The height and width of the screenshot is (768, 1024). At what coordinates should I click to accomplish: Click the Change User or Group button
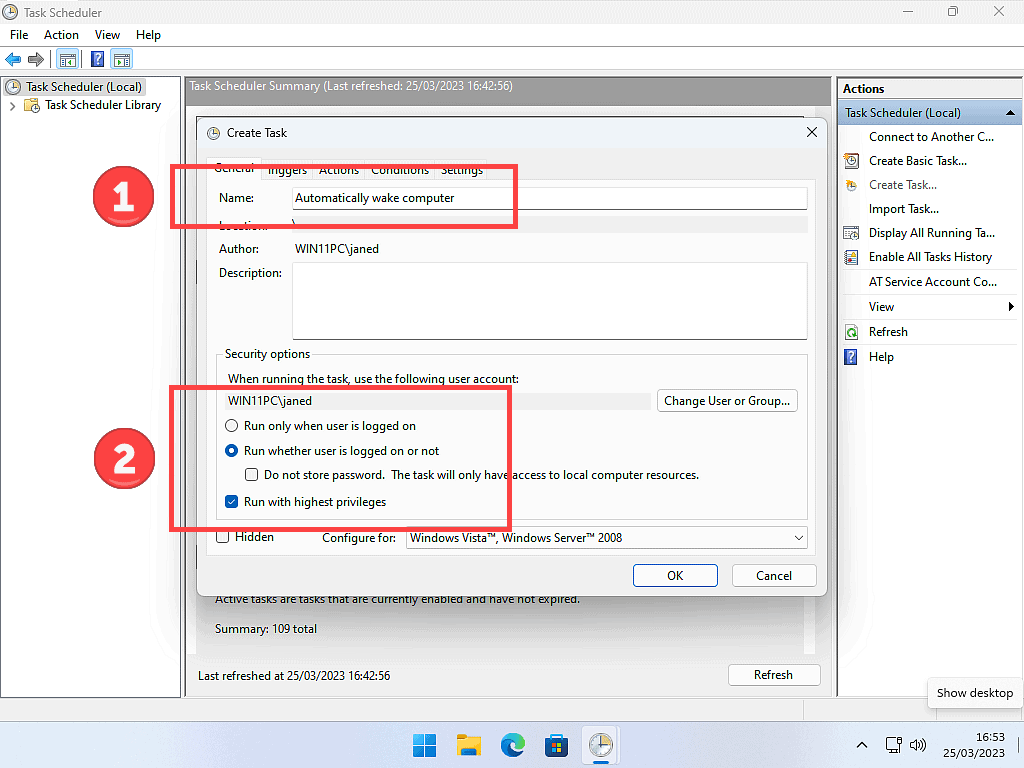(727, 401)
